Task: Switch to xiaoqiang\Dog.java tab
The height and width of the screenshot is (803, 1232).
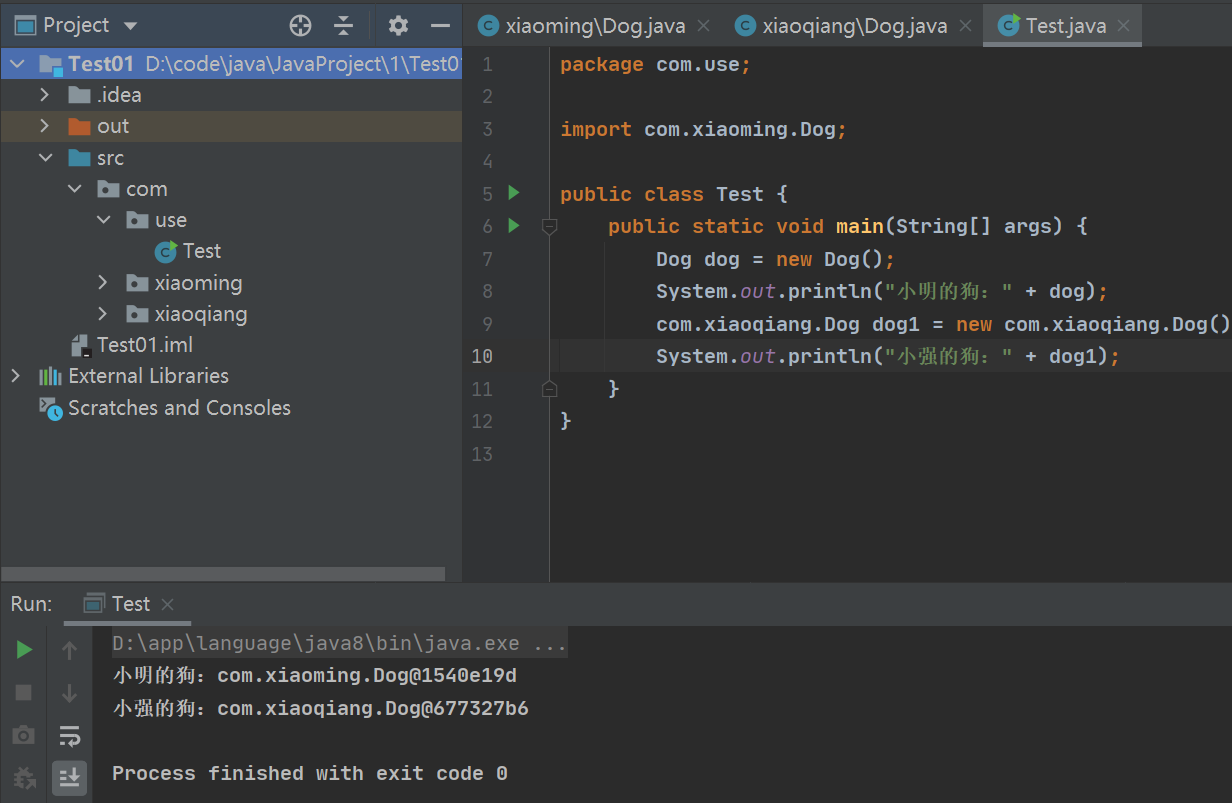Action: (x=855, y=26)
